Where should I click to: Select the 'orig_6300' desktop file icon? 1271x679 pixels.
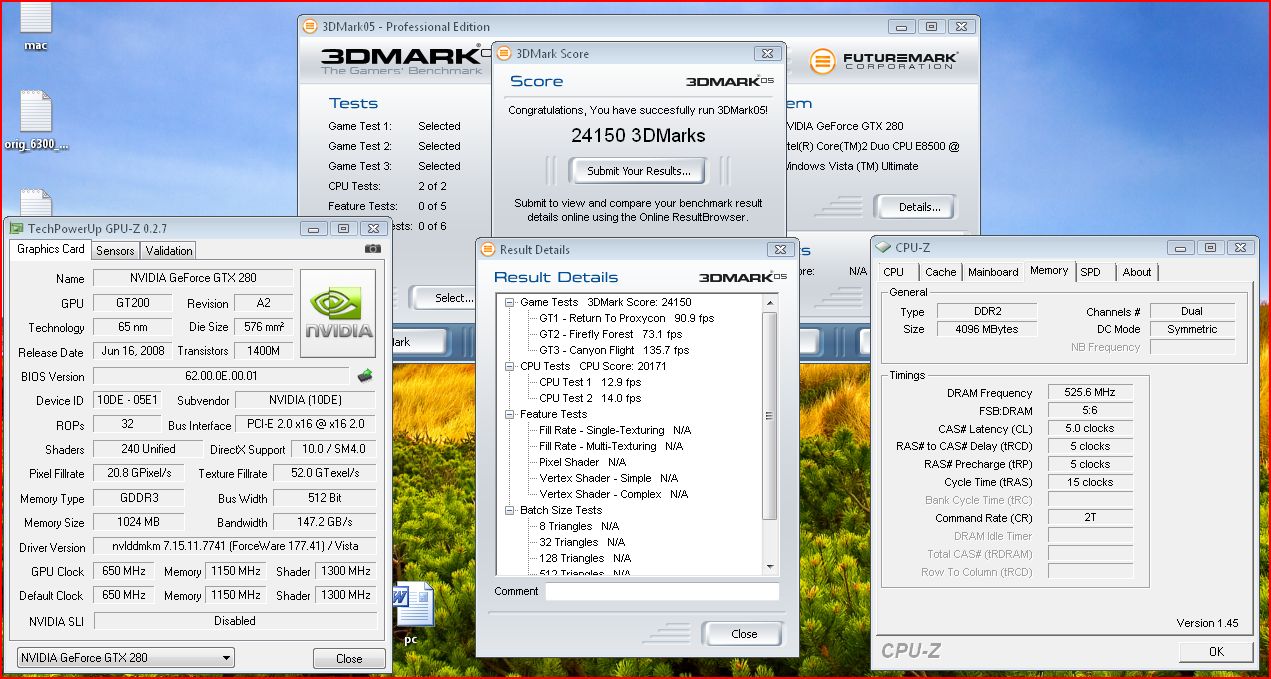[35, 112]
